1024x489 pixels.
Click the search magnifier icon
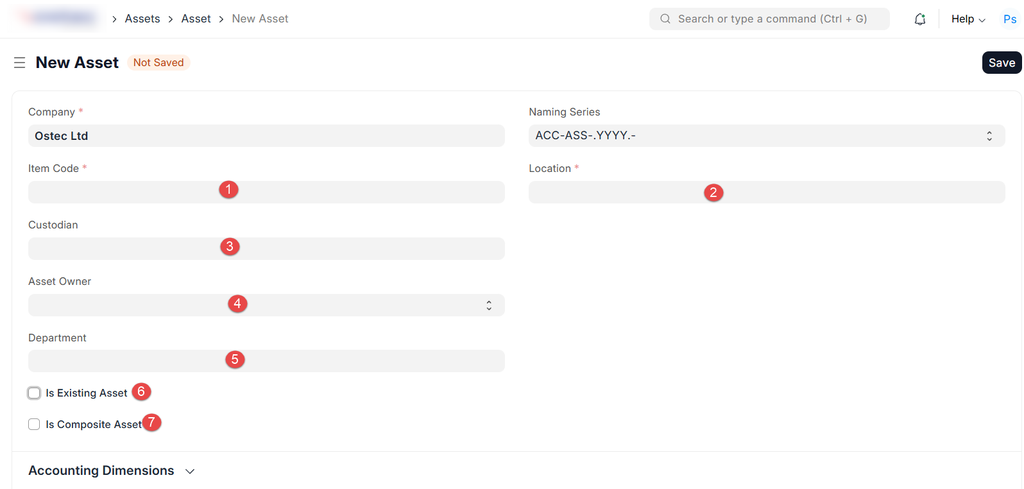pos(665,19)
